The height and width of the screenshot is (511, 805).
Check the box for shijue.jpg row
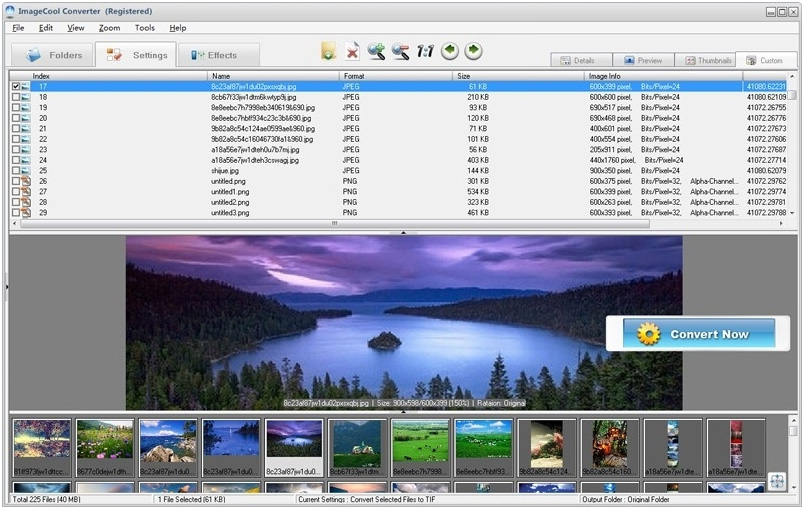pos(15,171)
